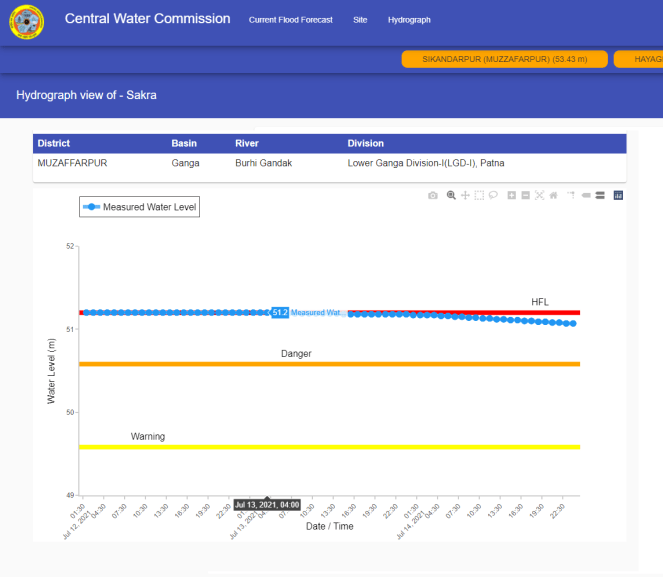Open the Hydrograph menu item
The width and height of the screenshot is (663, 577).
[x=409, y=20]
